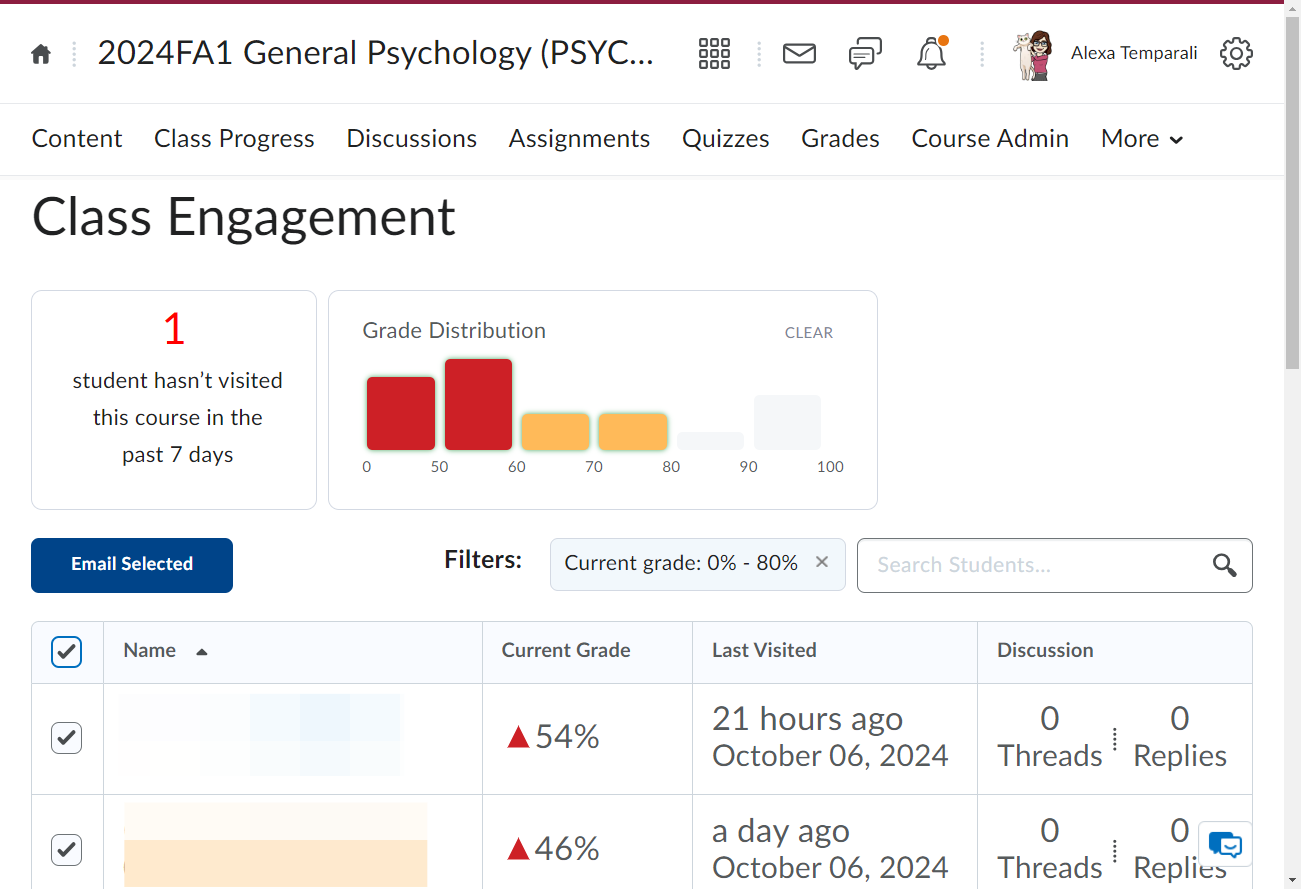The image size is (1301, 889).
Task: Open Class Progress in navbar
Action: pos(234,139)
